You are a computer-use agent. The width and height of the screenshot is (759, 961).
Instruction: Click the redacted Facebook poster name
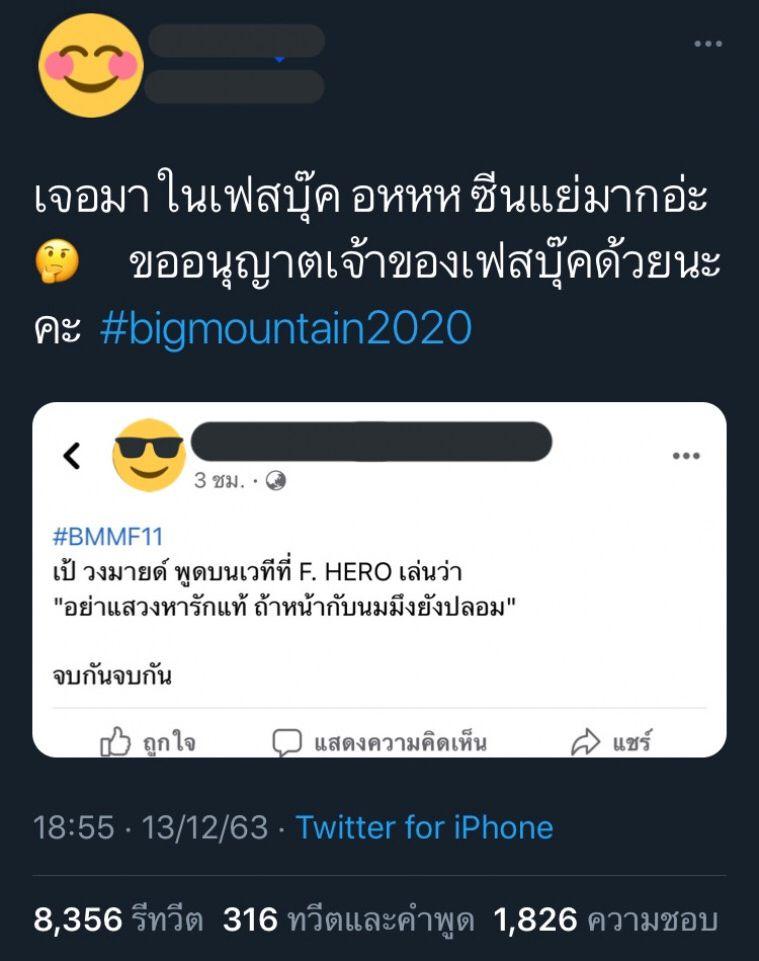coord(371,441)
